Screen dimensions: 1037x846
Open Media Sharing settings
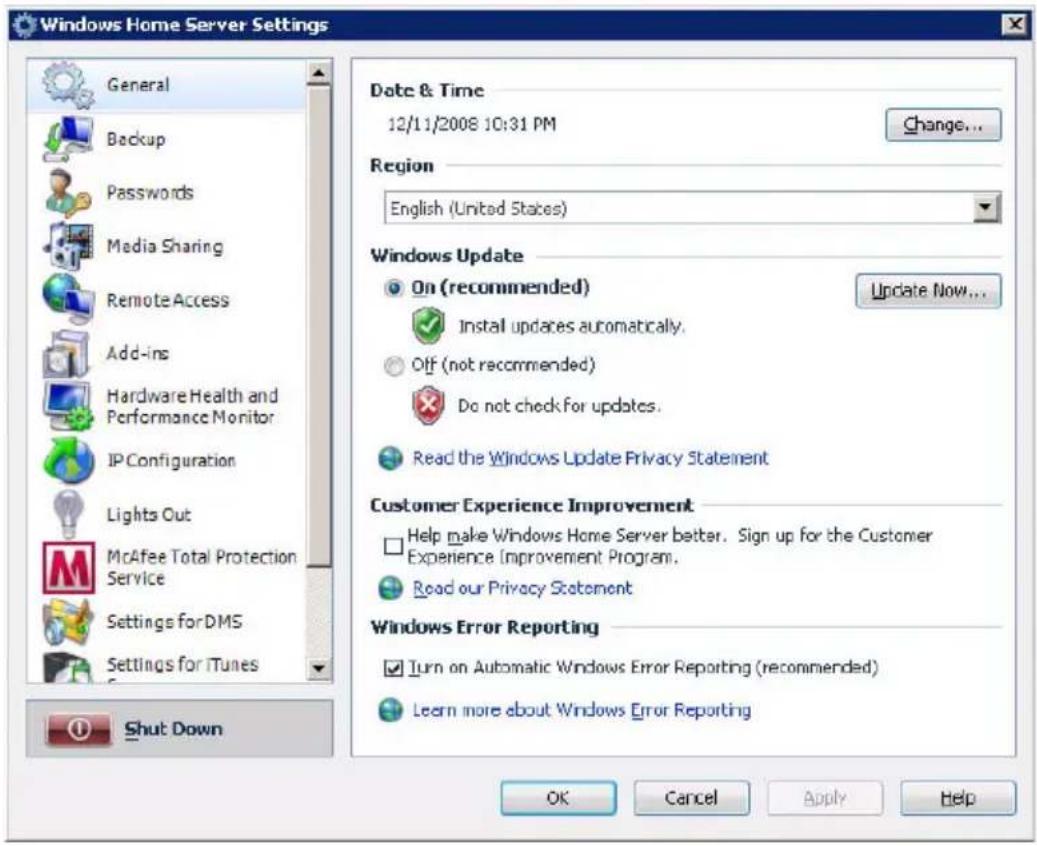coord(167,246)
